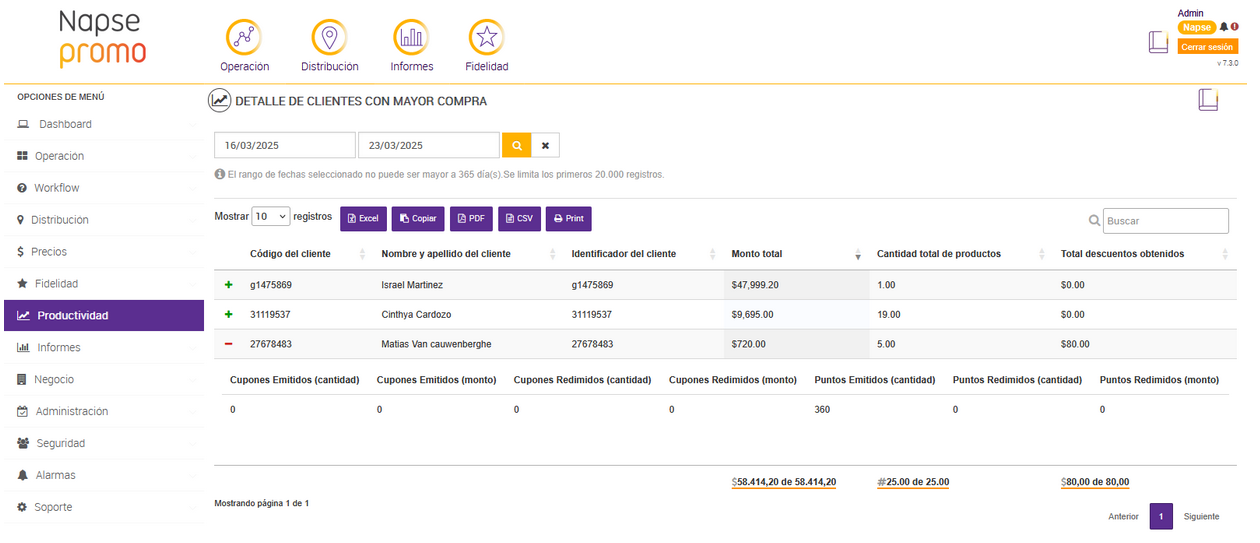The width and height of the screenshot is (1260, 543).
Task: Open Dashboard from the sidebar menu
Action: (65, 124)
